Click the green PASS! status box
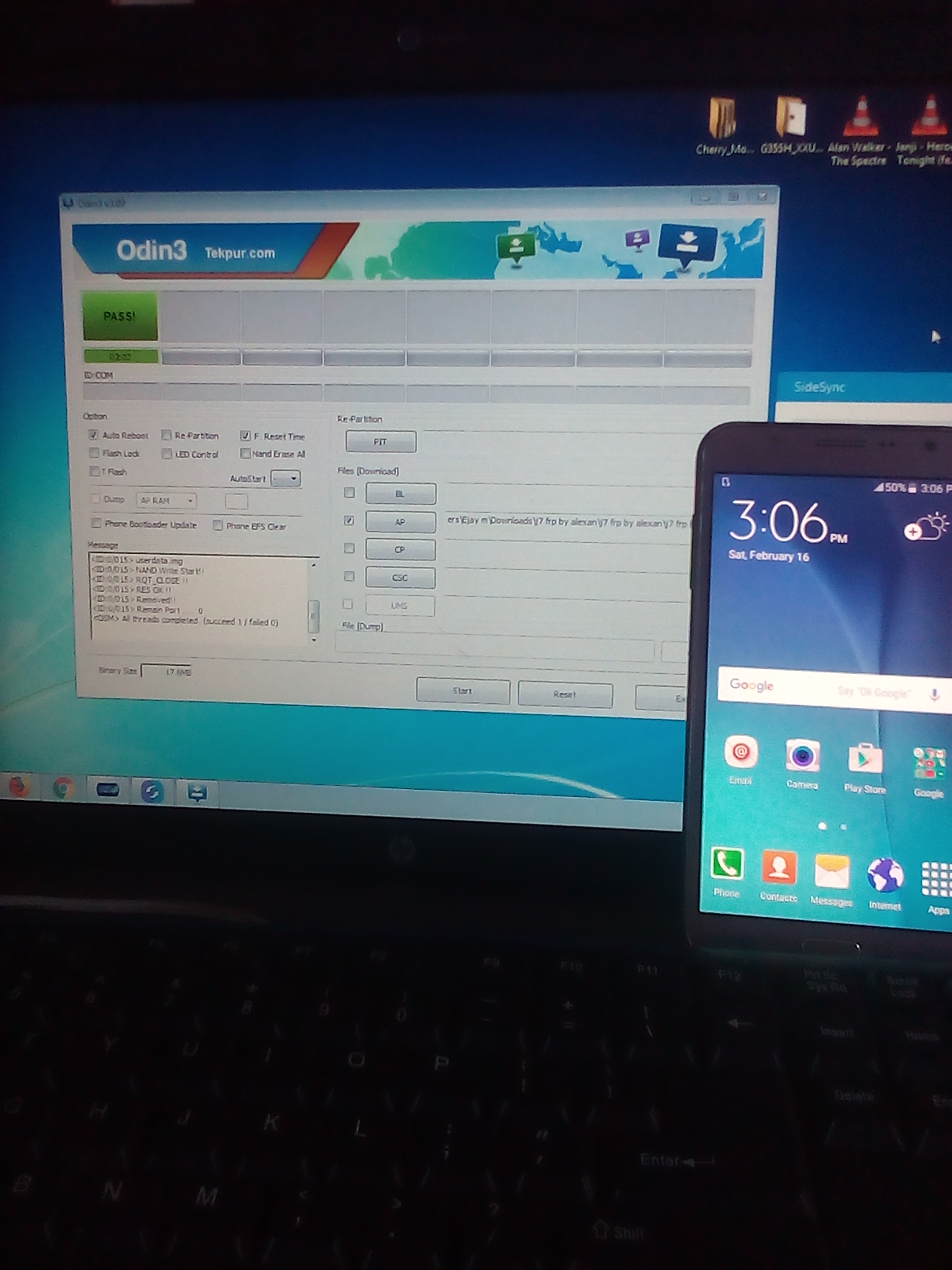 120,316
